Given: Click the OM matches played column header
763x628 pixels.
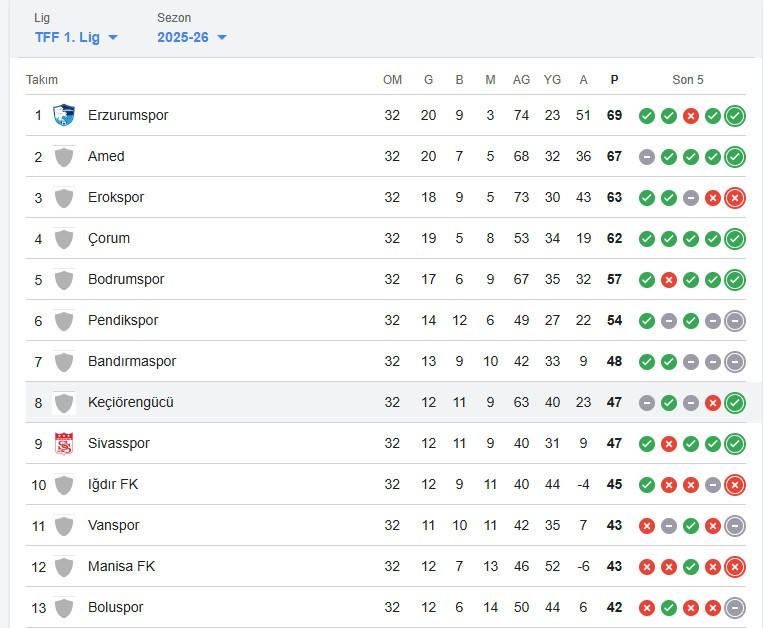Looking at the screenshot, I should [392, 80].
